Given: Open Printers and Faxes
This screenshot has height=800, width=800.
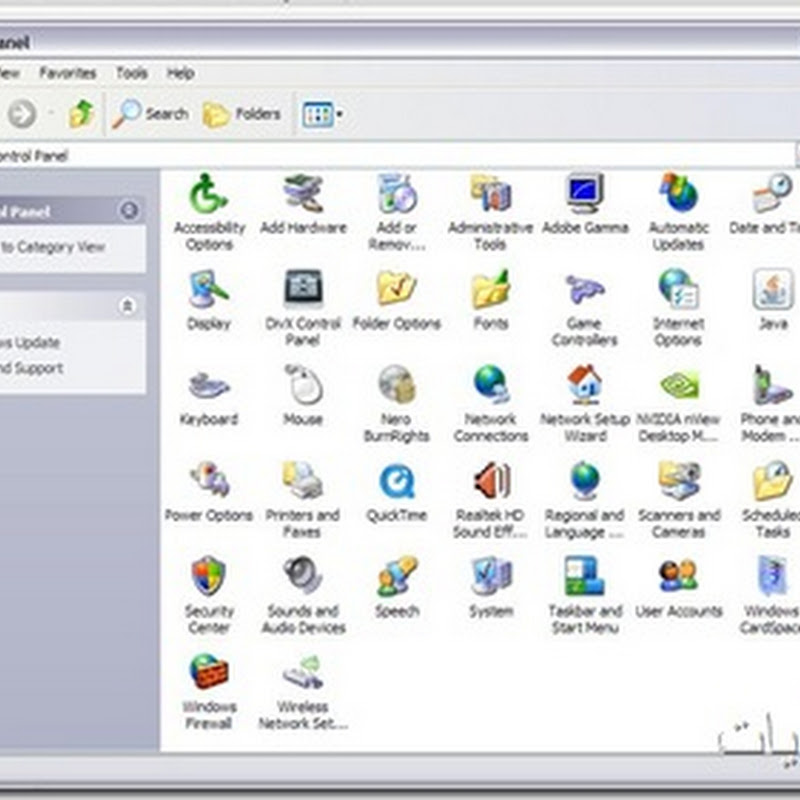Looking at the screenshot, I should click(303, 499).
